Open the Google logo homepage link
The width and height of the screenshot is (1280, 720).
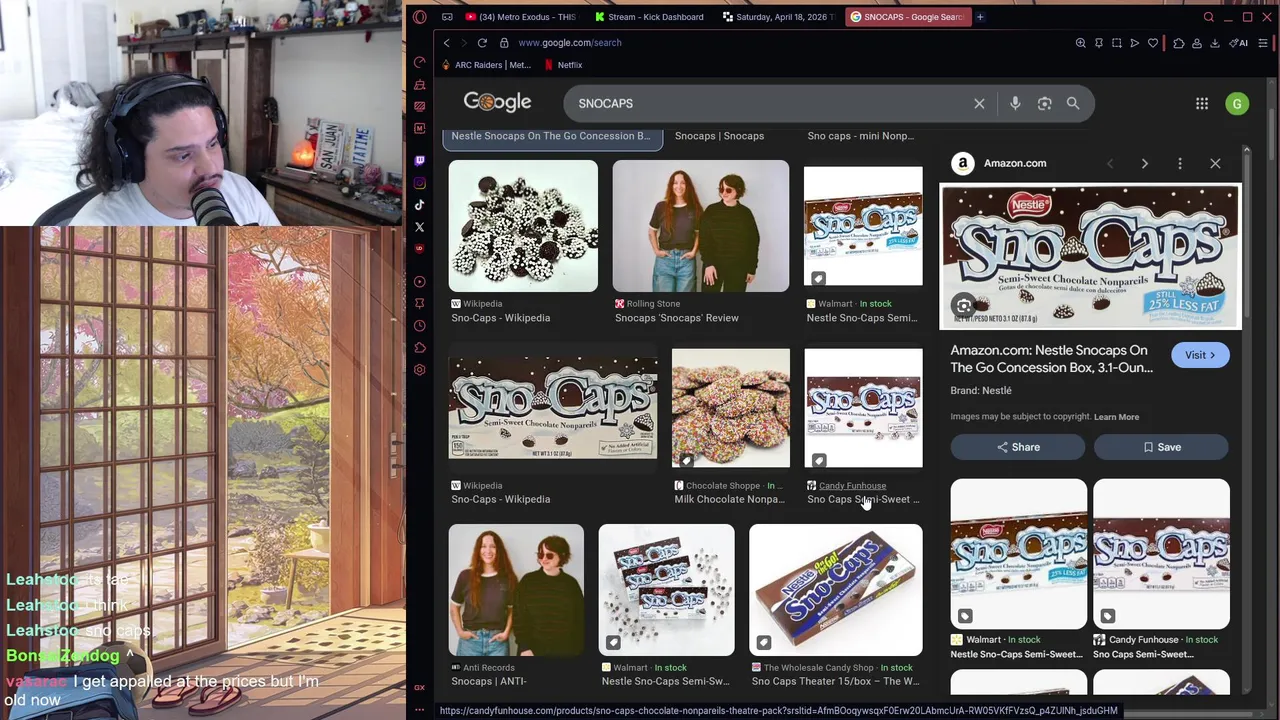(497, 102)
